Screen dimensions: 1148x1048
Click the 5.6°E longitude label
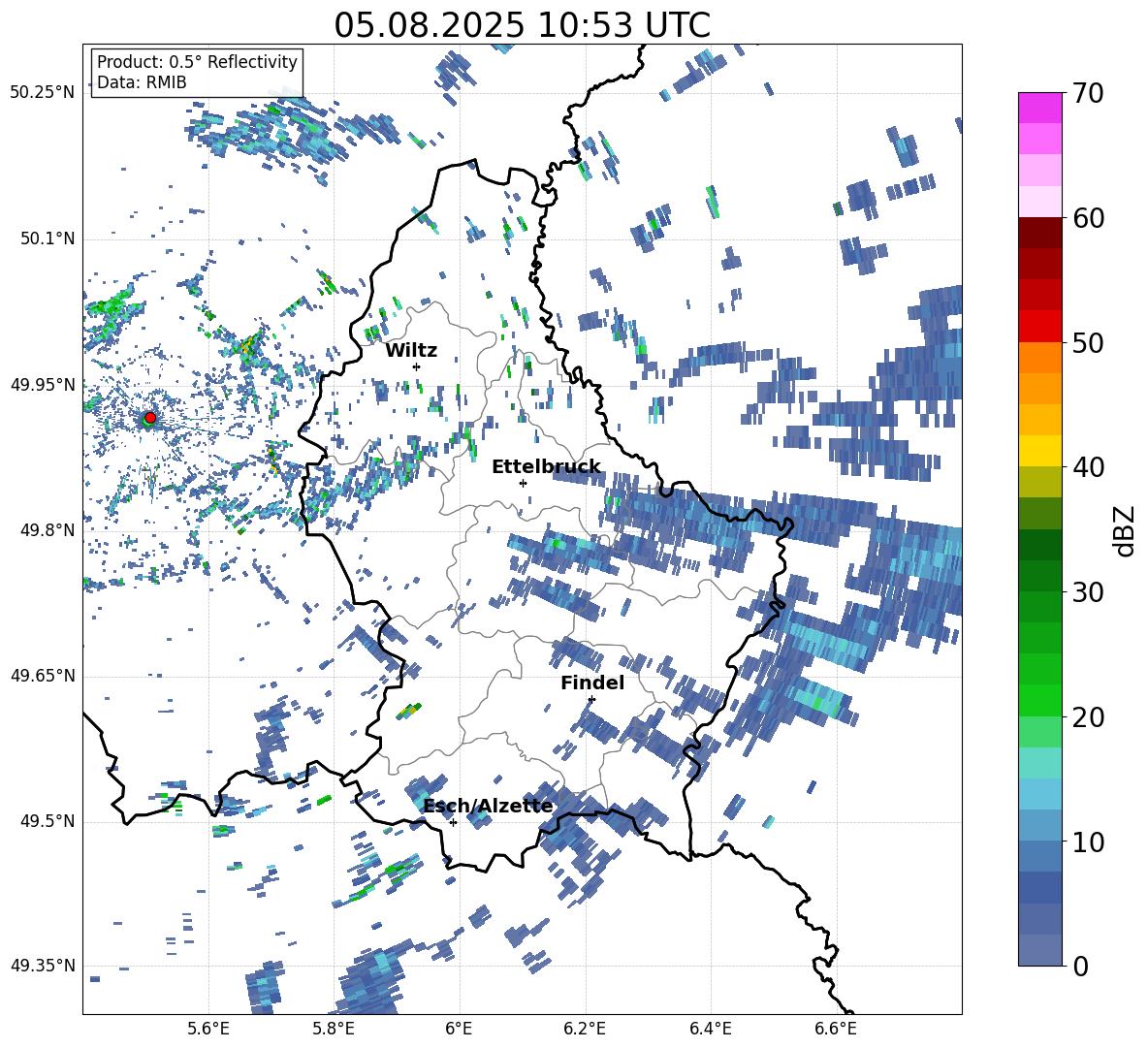pos(208,1029)
